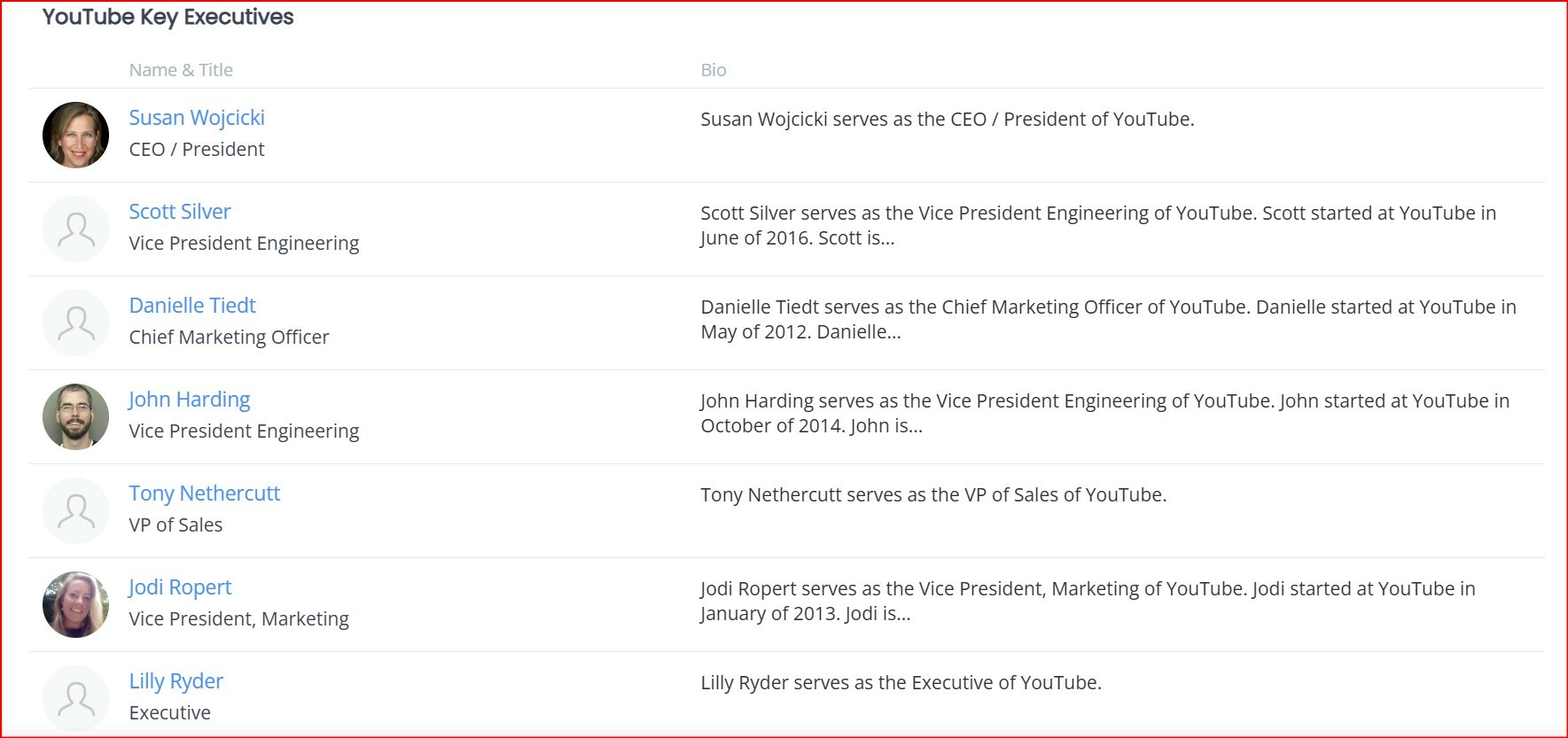
Task: Click Scott Silver's truncated bio text
Action: [1098, 225]
